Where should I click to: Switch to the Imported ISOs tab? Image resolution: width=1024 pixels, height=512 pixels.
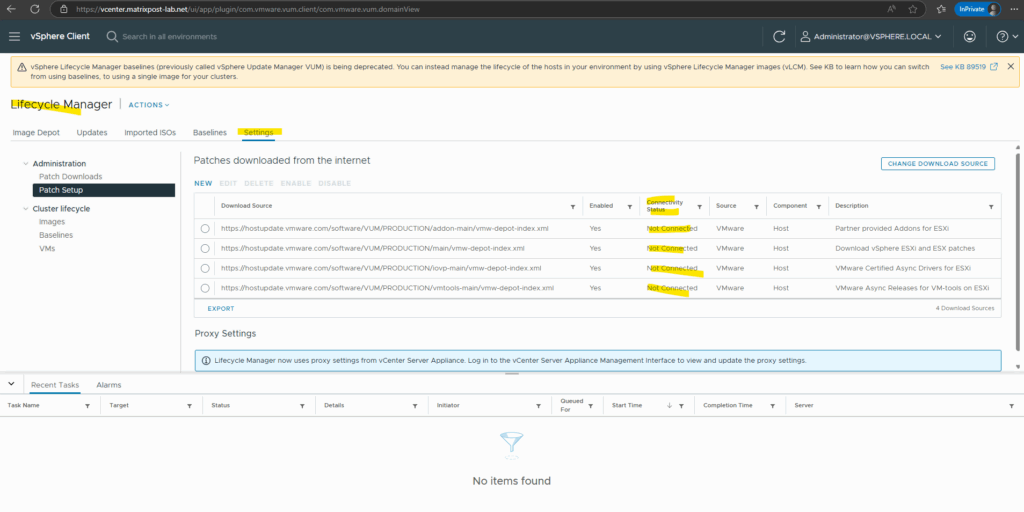point(150,132)
